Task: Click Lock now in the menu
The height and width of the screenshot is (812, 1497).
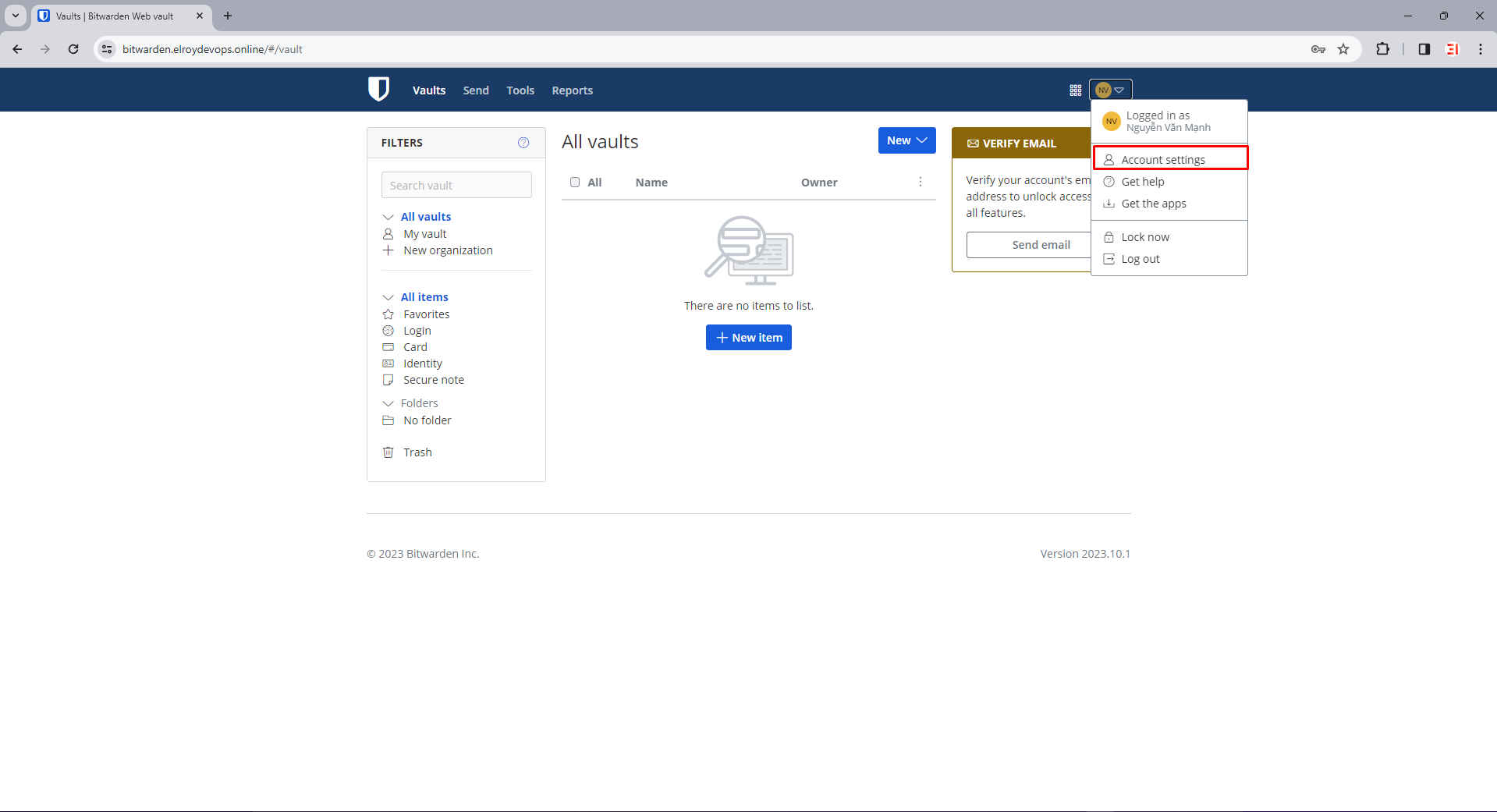Action: tap(1169, 237)
